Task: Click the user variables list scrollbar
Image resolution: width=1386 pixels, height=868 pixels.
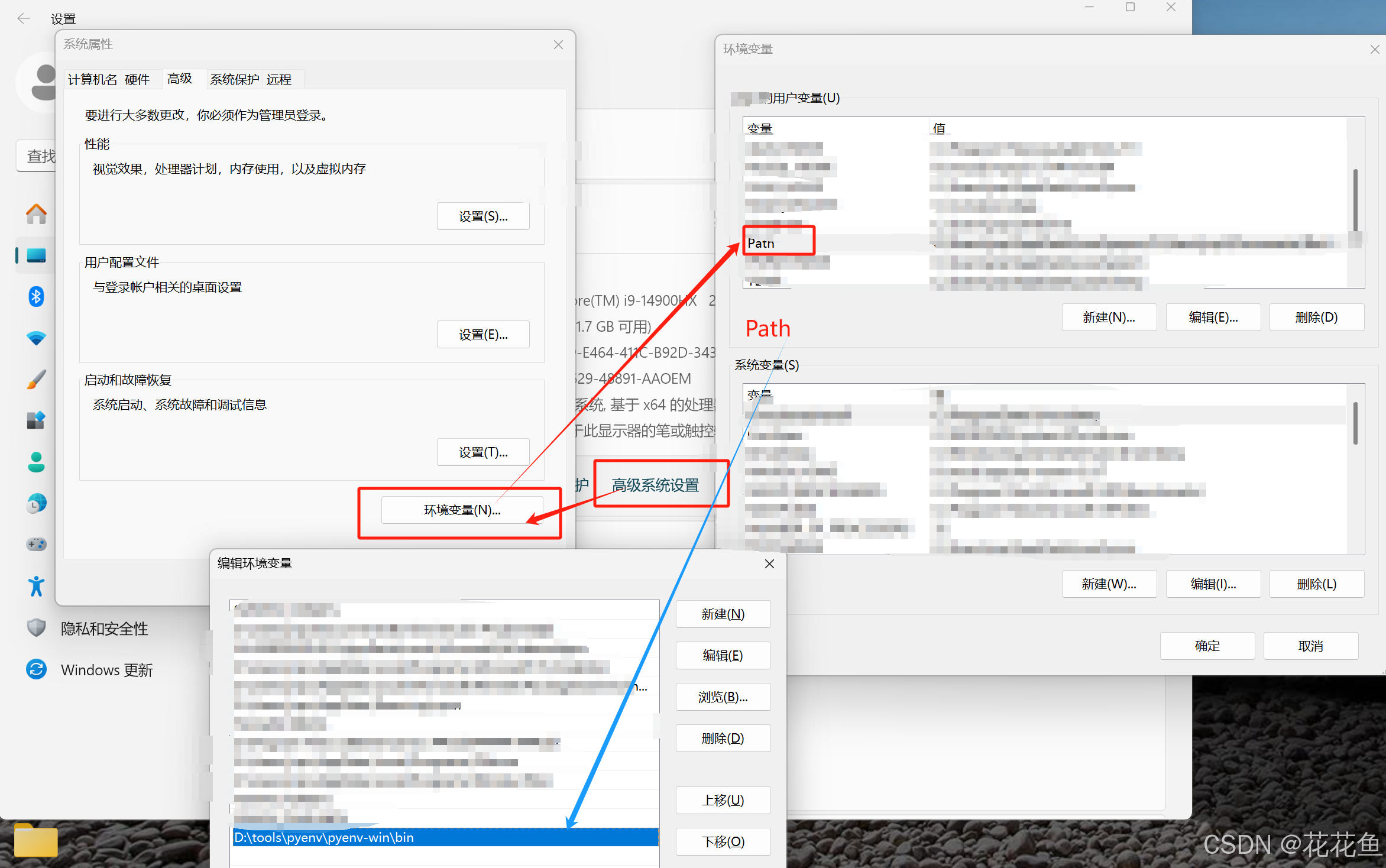Action: [x=1355, y=201]
